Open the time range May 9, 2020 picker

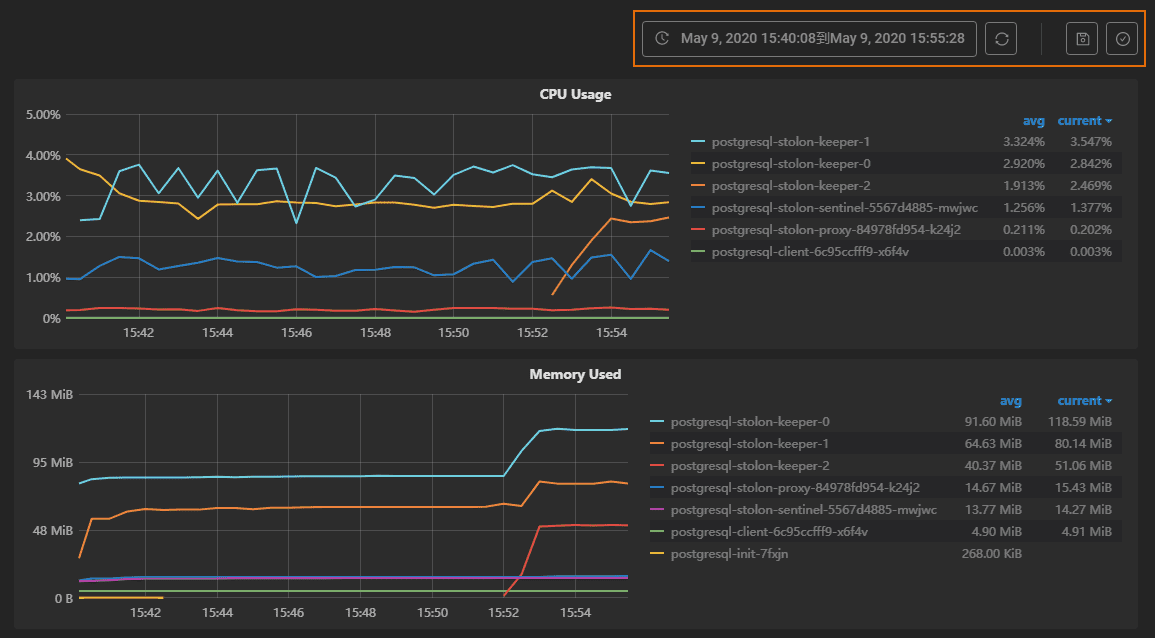click(x=821, y=39)
